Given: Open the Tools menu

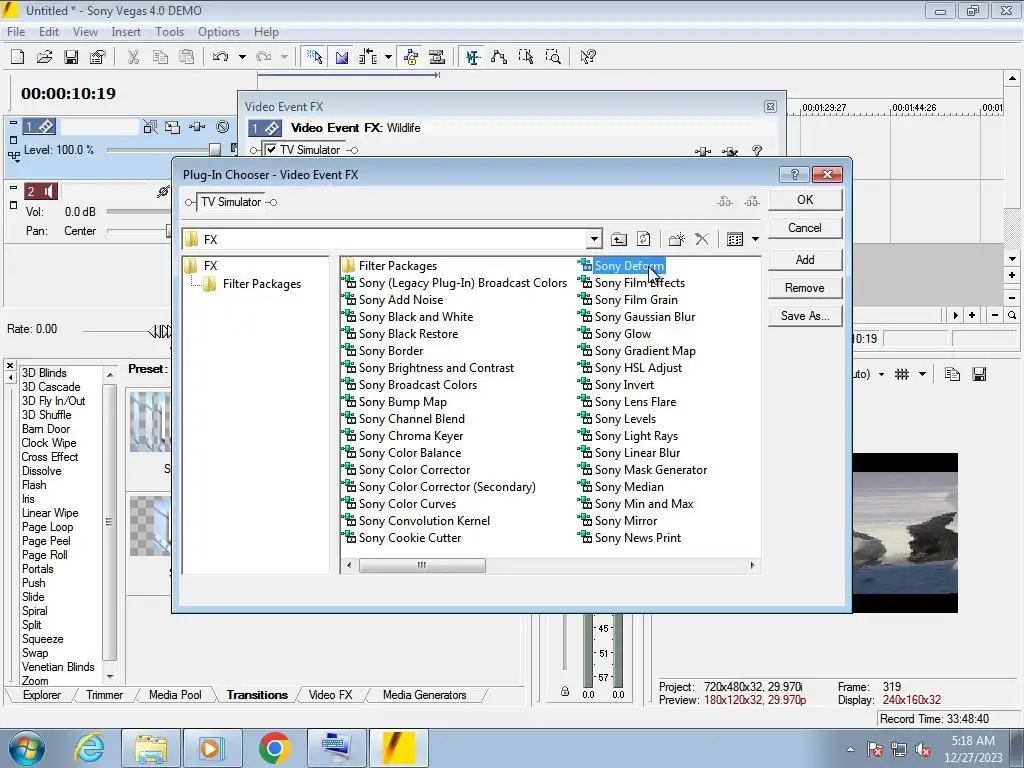Looking at the screenshot, I should pyautogui.click(x=169, y=31).
